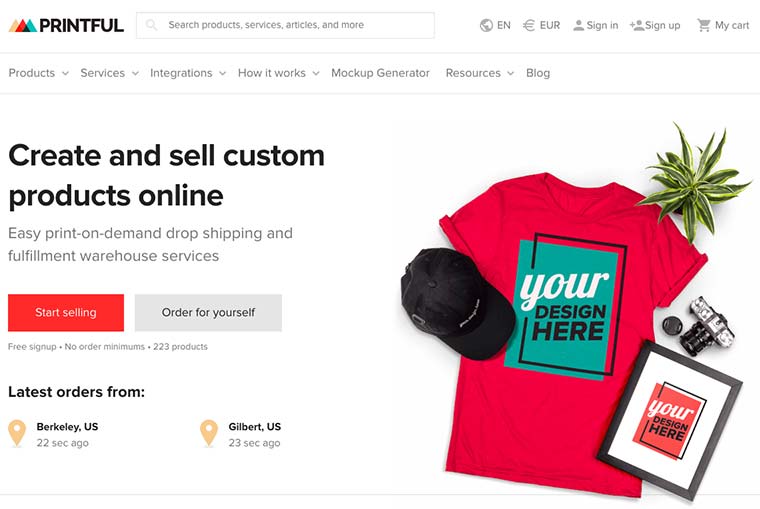Click the globe language icon

click(x=487, y=25)
